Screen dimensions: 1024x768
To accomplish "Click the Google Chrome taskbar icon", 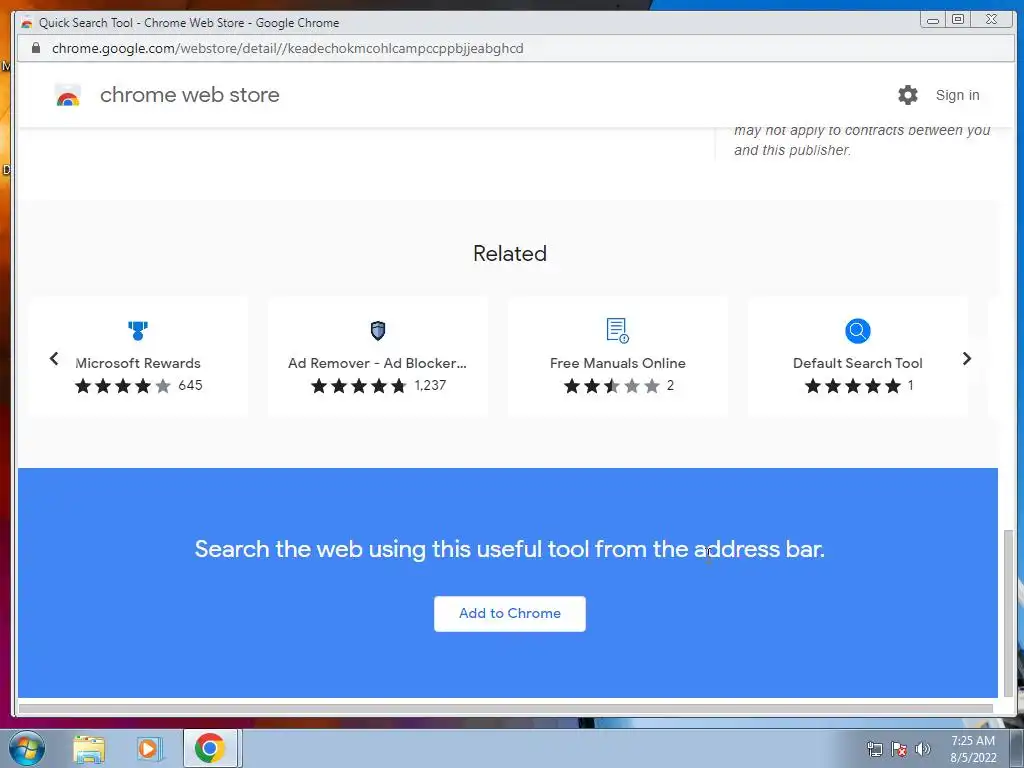I will click(210, 748).
